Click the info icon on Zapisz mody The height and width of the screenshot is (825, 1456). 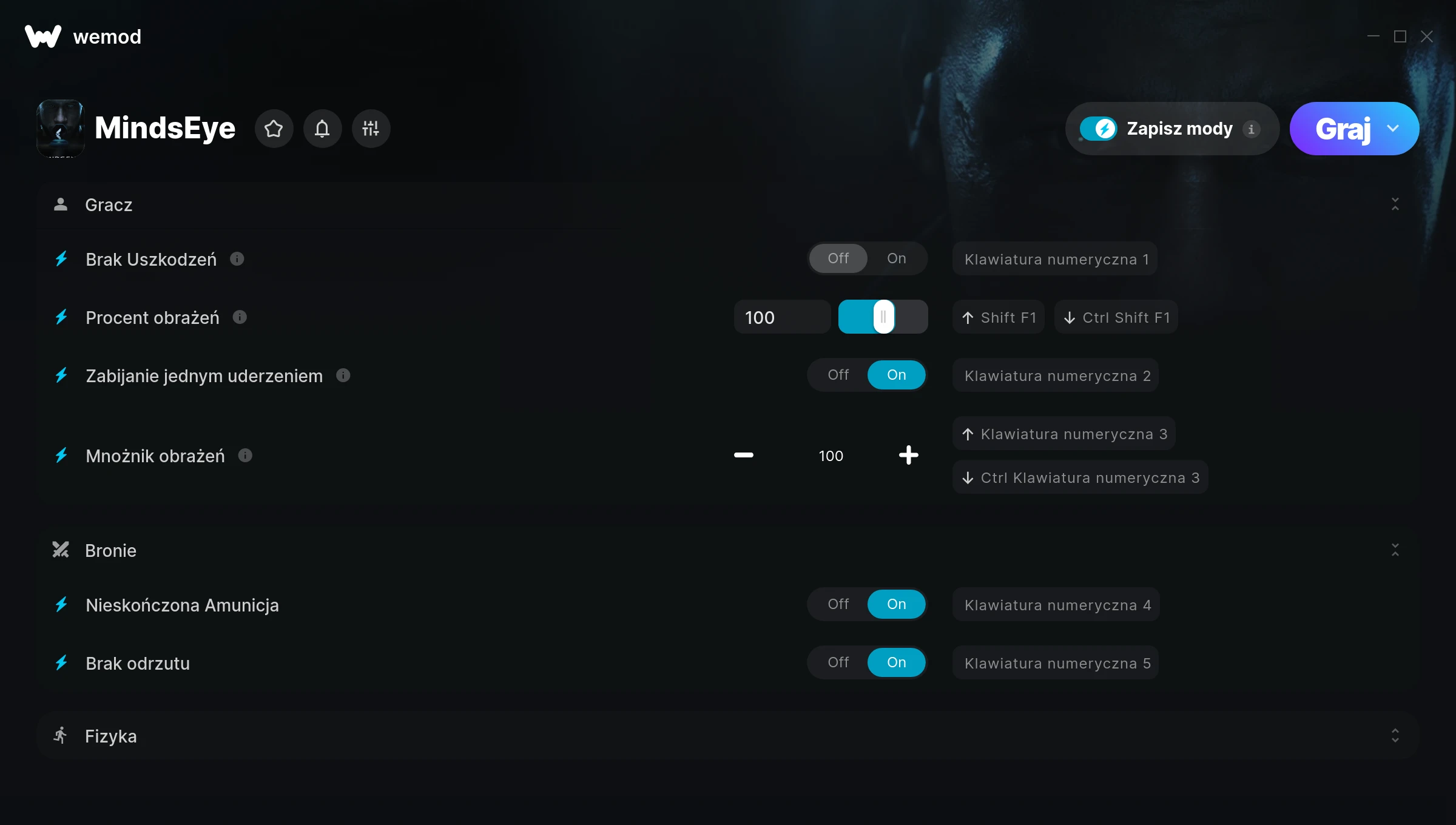(x=1251, y=129)
